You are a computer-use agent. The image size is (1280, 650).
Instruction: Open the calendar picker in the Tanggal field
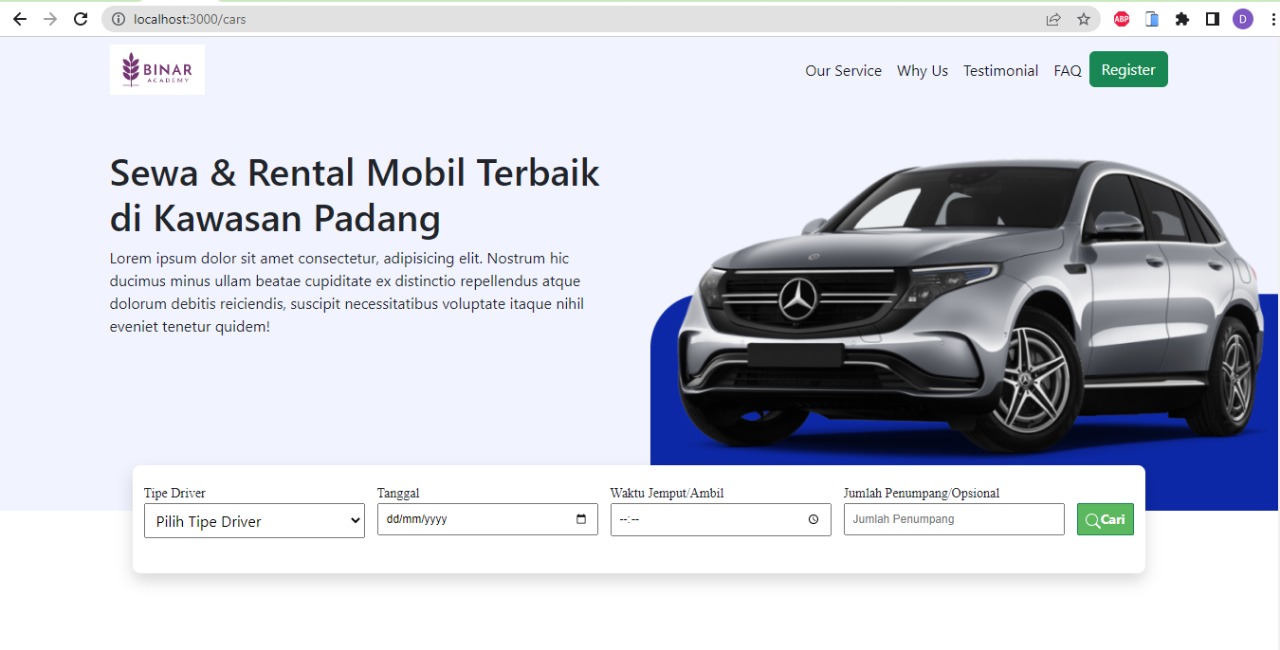coord(580,519)
